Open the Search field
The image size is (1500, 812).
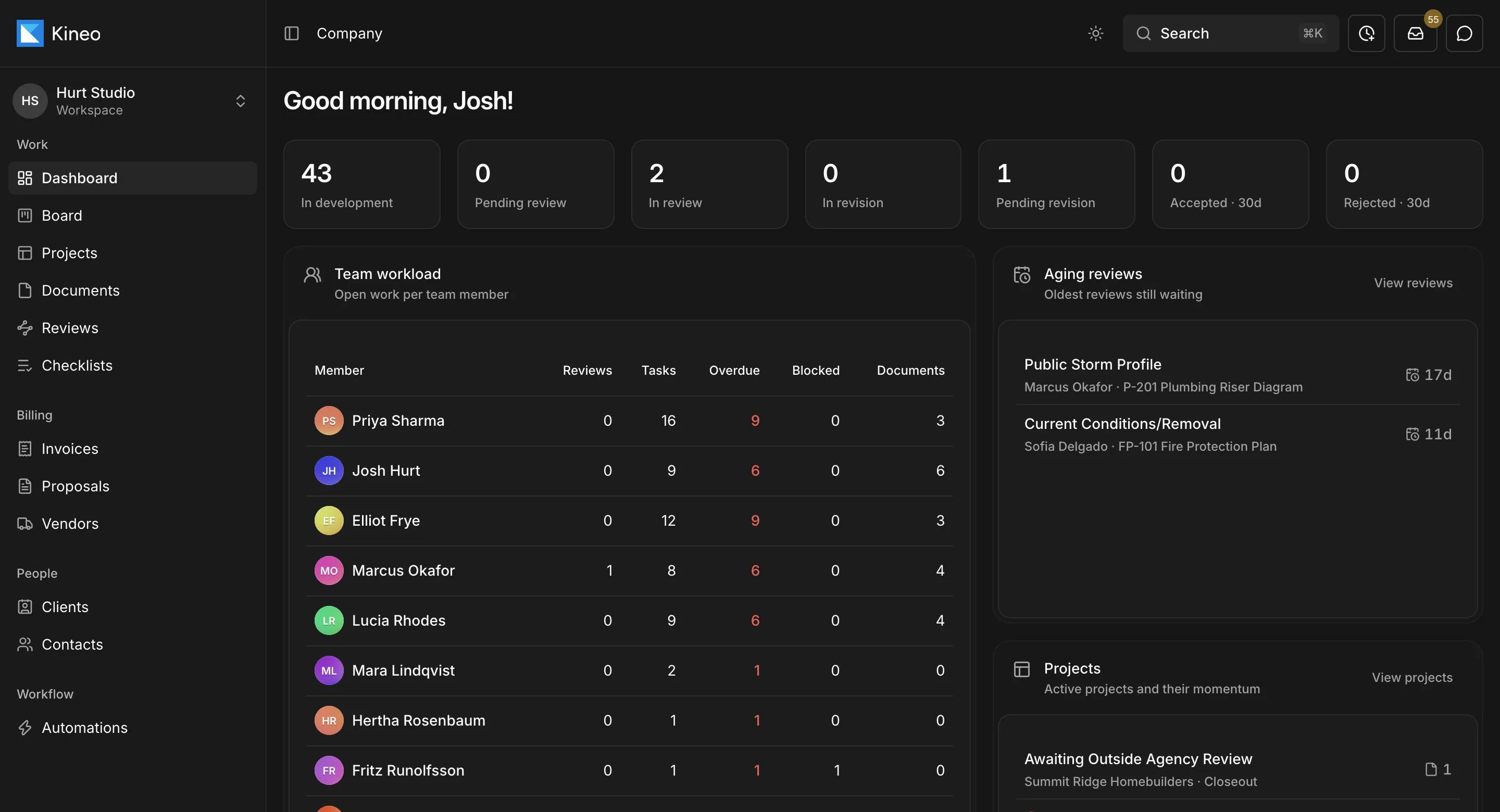(1230, 33)
